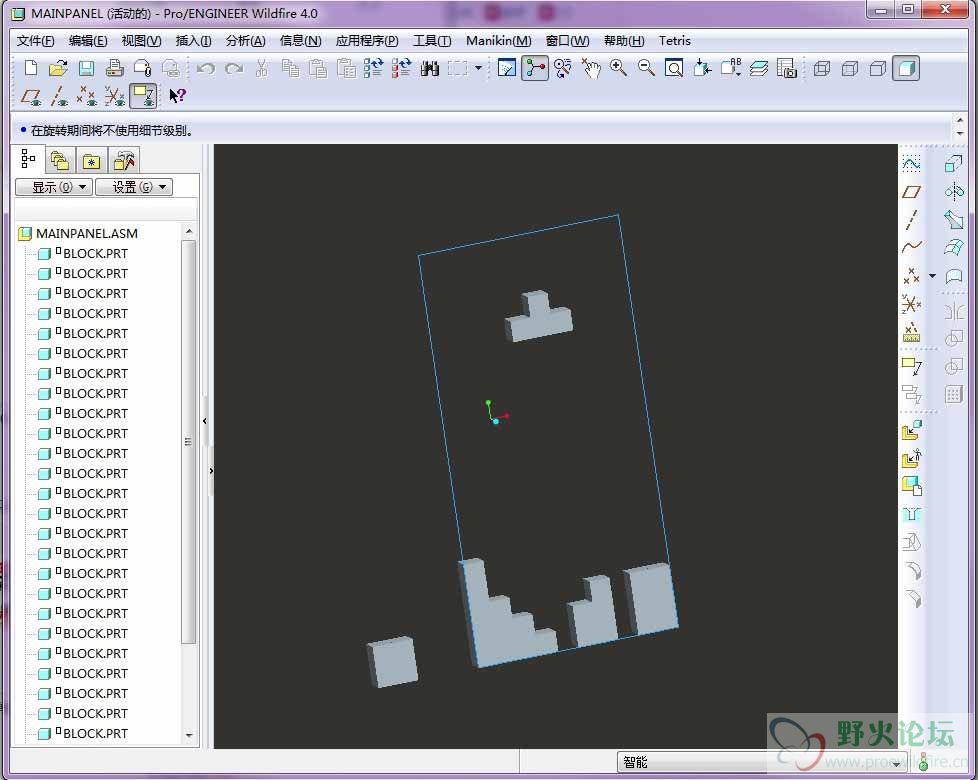Toggle datum axes display
The image size is (978, 780).
click(59, 97)
